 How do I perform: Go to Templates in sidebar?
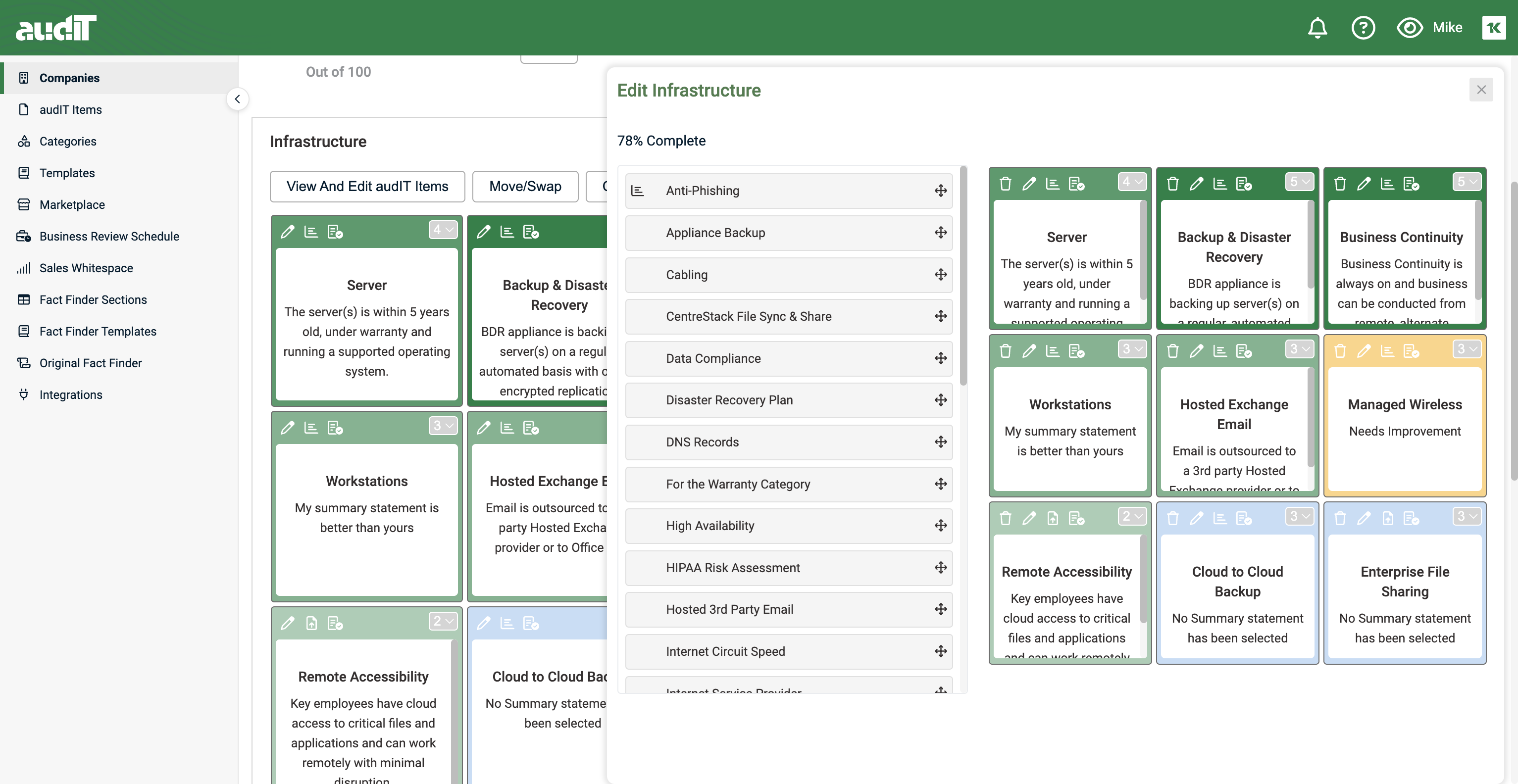[66, 173]
